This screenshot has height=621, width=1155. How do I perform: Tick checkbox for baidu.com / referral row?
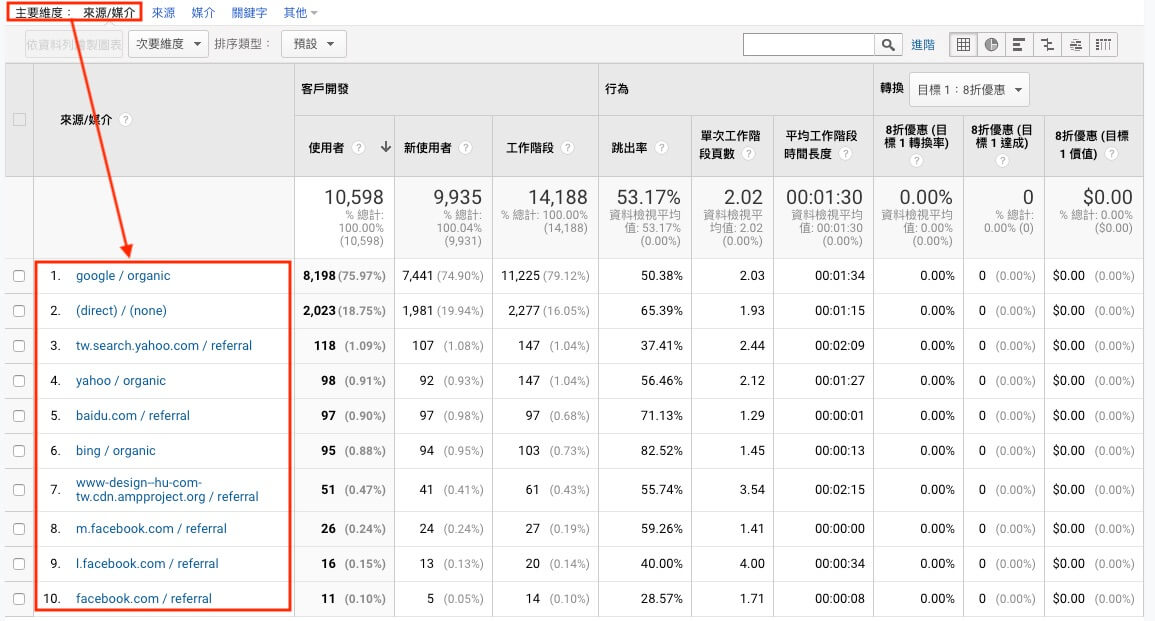click(x=19, y=416)
